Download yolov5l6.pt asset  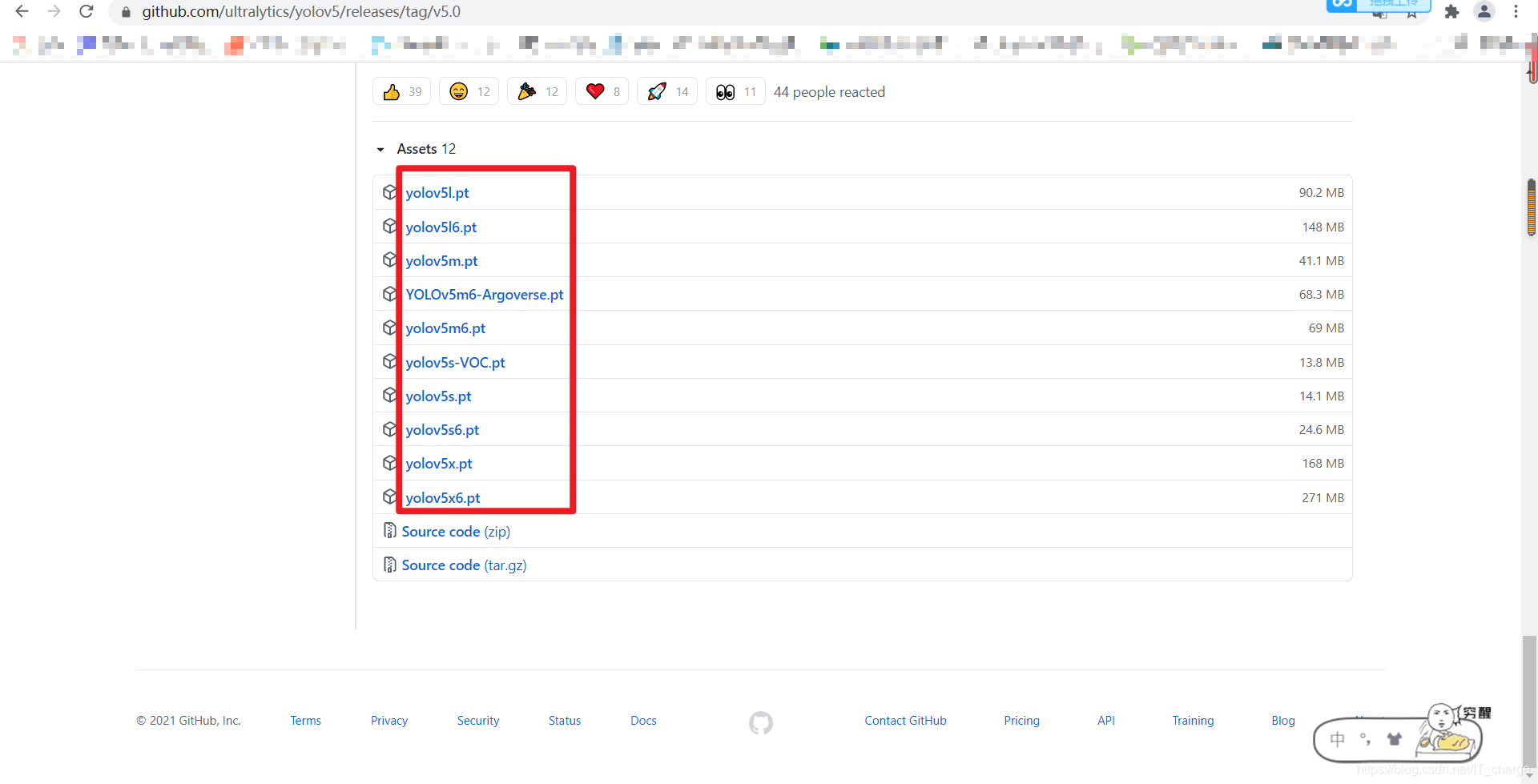[x=441, y=227]
